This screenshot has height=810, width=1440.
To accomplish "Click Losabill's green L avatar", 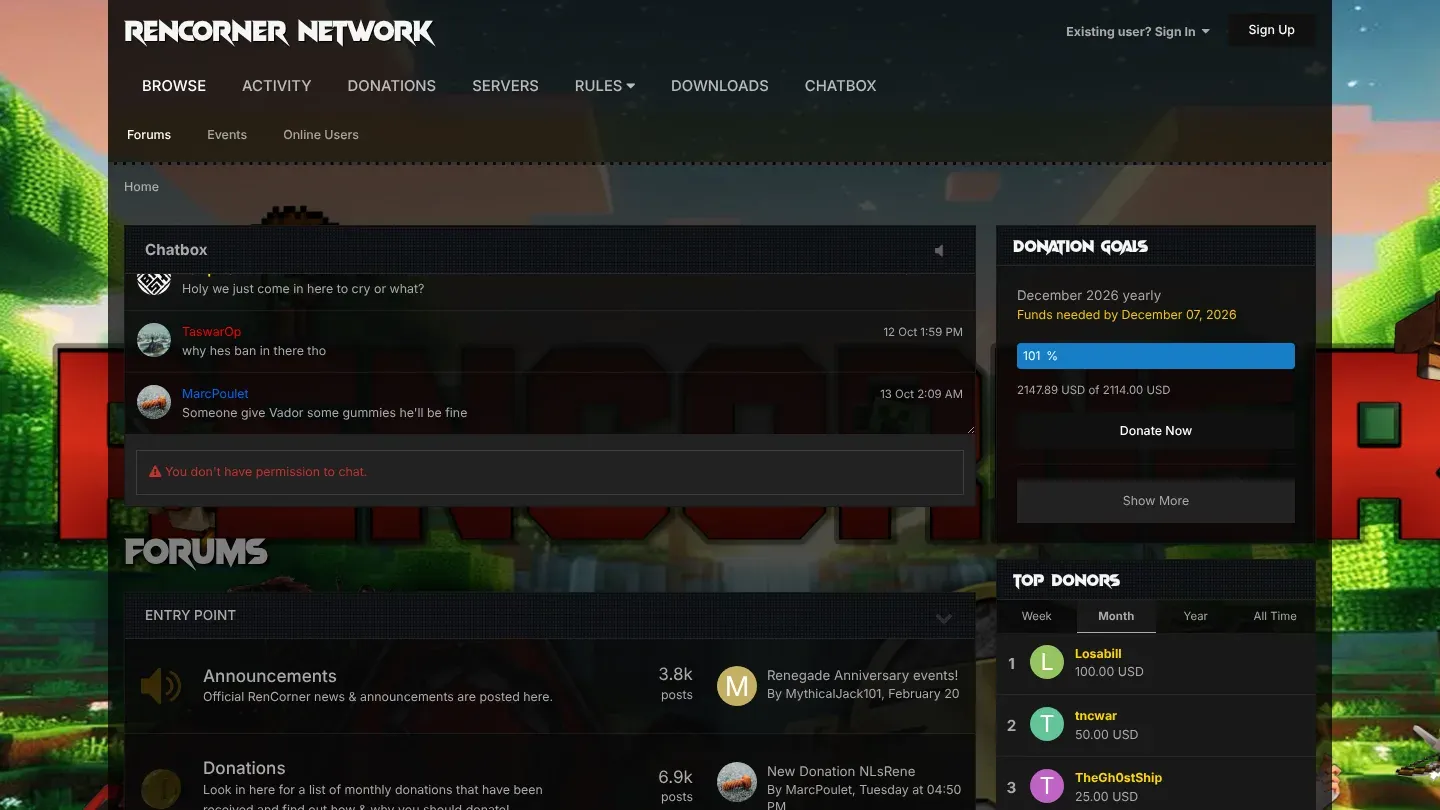I will click(1047, 662).
